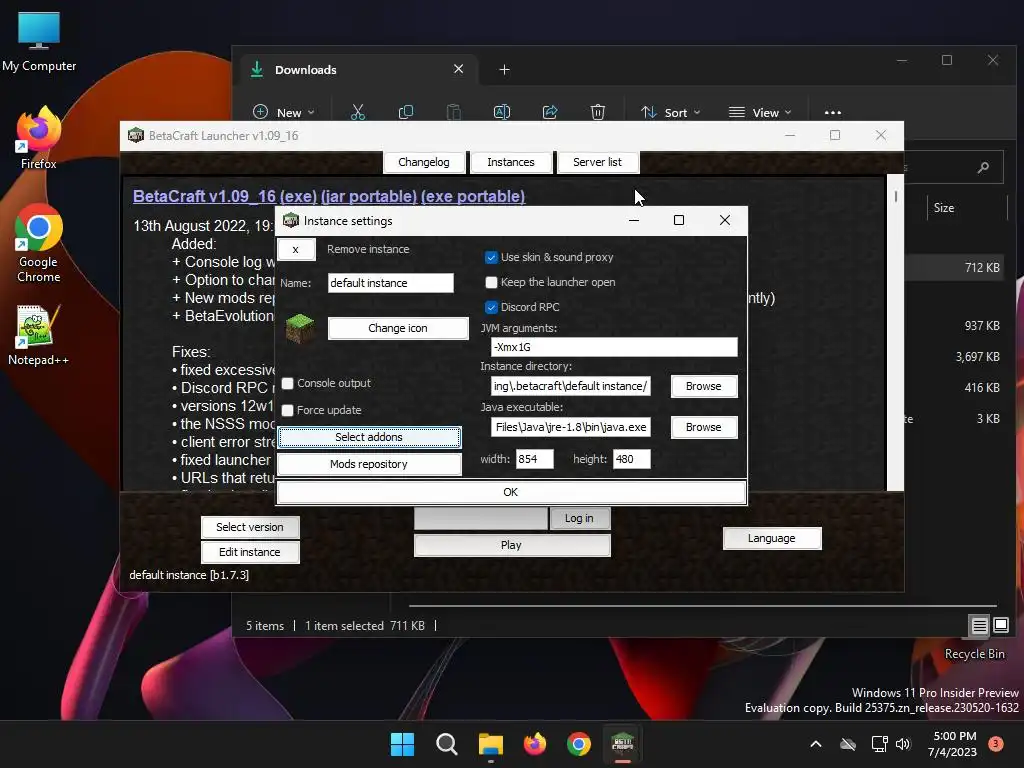Open Windows Start menu
Viewport: 1024px width, 768px height.
click(x=402, y=744)
